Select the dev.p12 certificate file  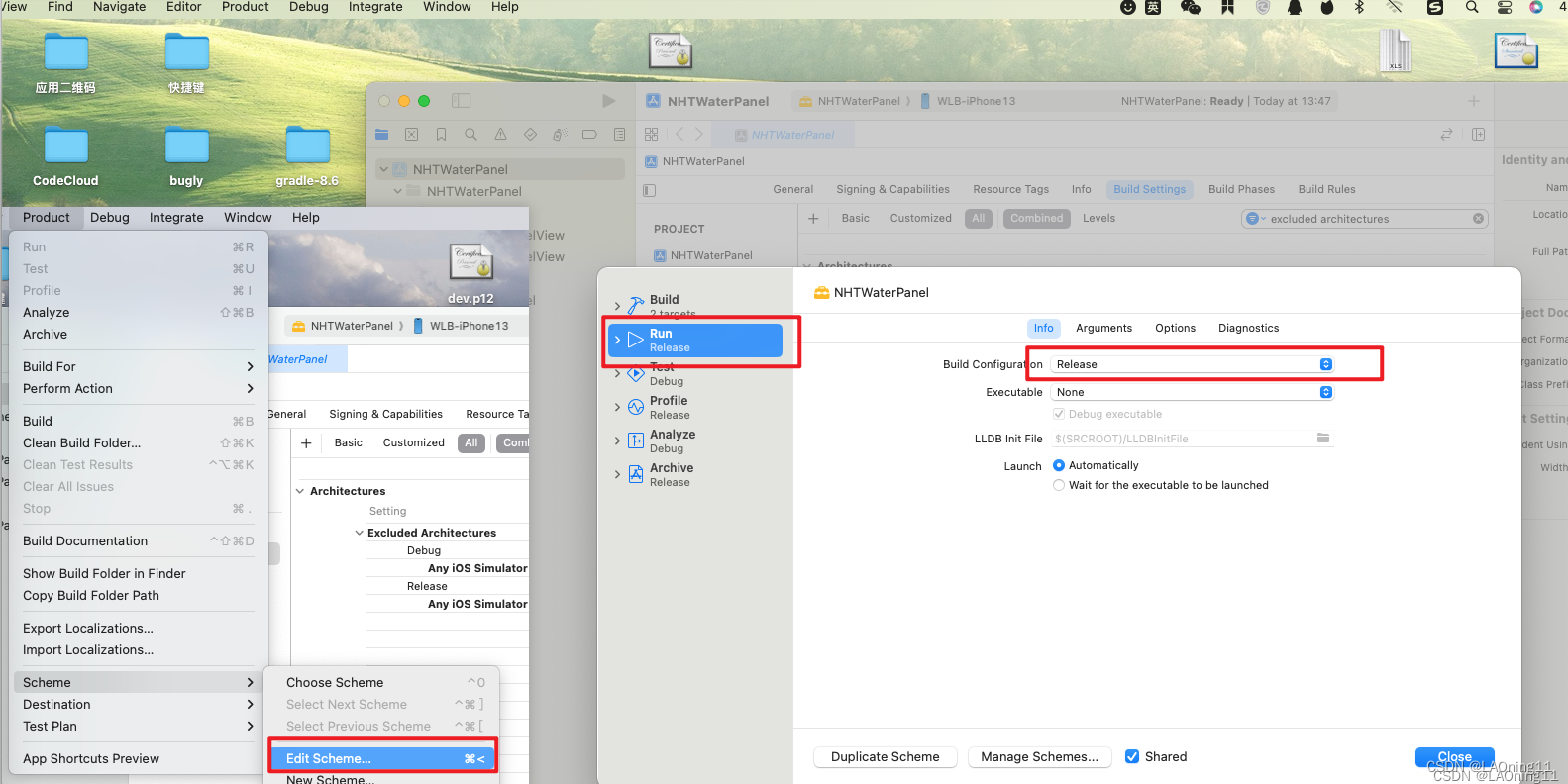(x=470, y=274)
